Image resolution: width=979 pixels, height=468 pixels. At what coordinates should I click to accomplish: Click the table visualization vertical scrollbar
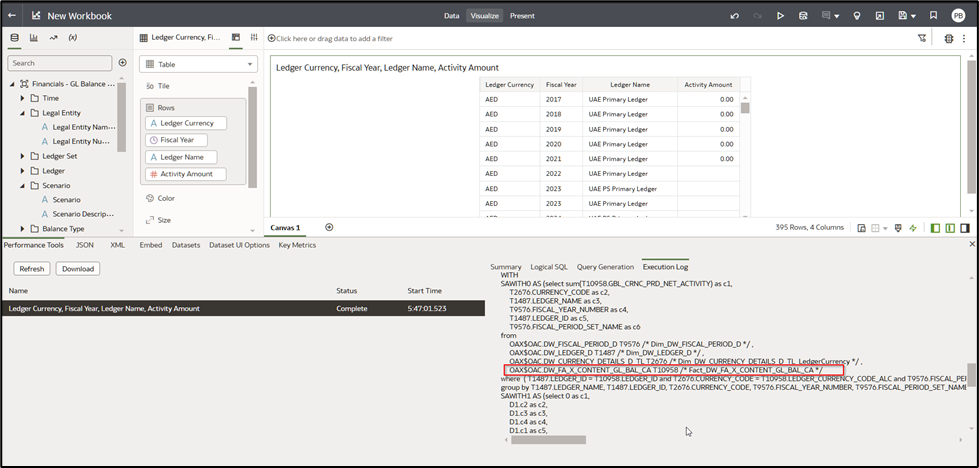click(x=744, y=107)
